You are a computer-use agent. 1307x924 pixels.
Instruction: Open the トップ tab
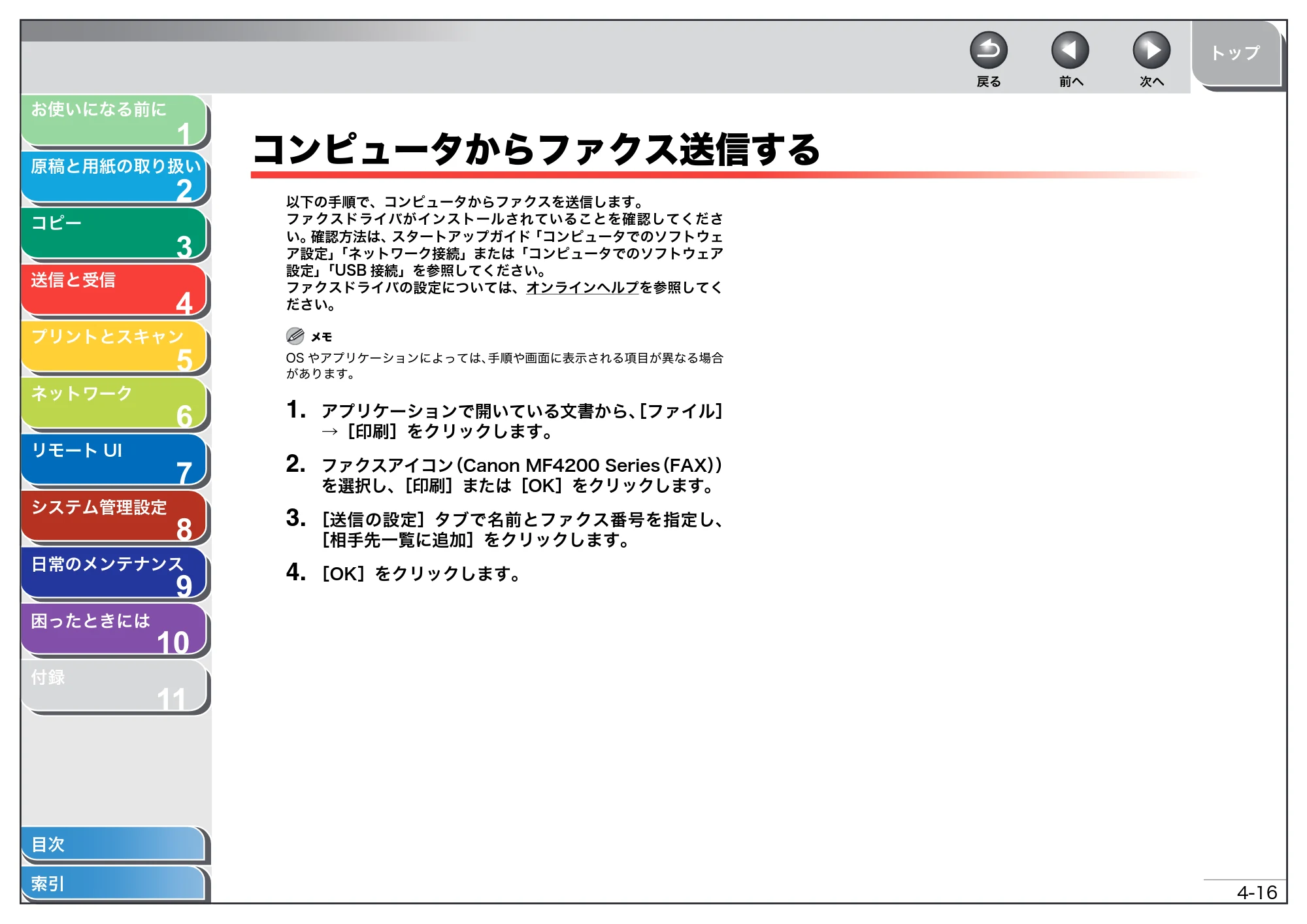tap(1235, 54)
